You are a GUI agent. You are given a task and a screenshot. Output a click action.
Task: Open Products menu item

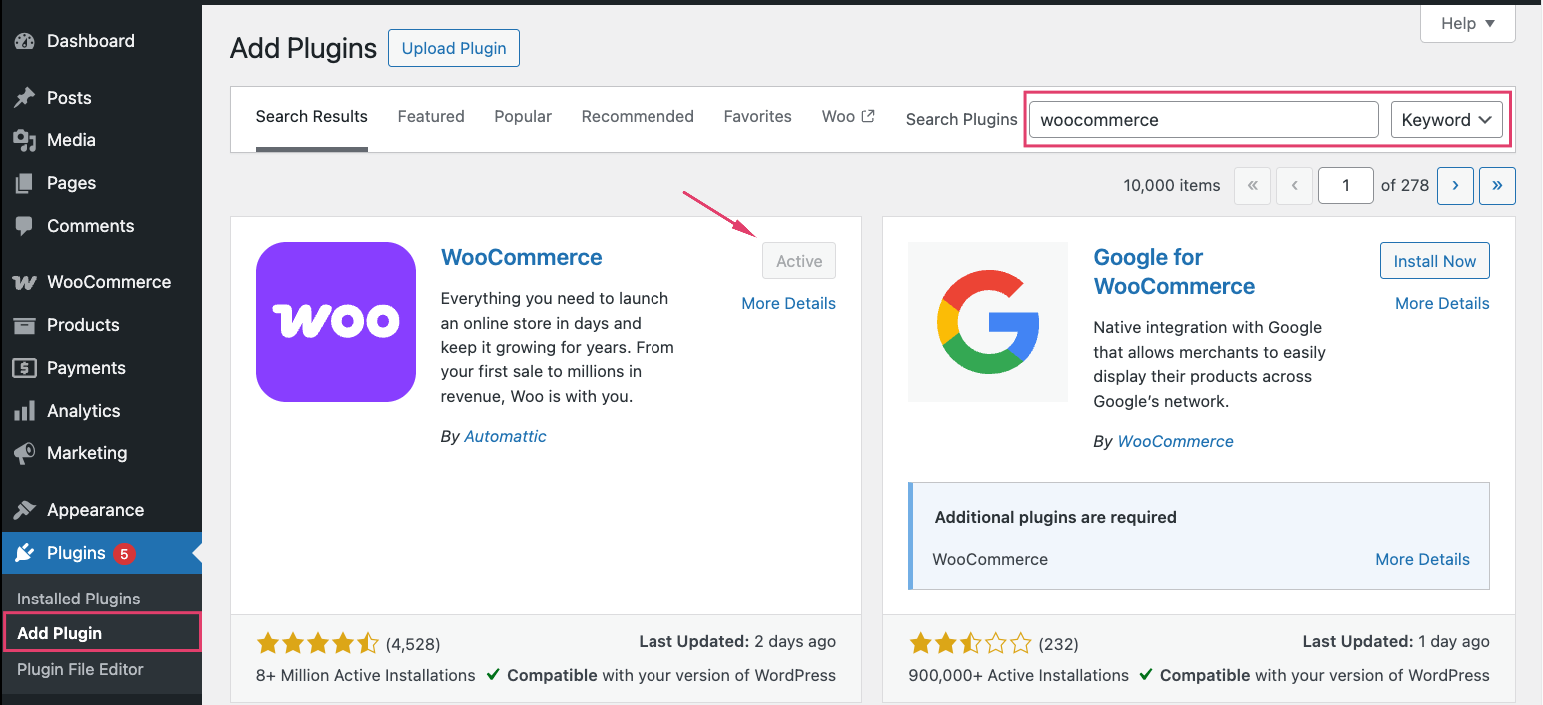[x=101, y=325]
